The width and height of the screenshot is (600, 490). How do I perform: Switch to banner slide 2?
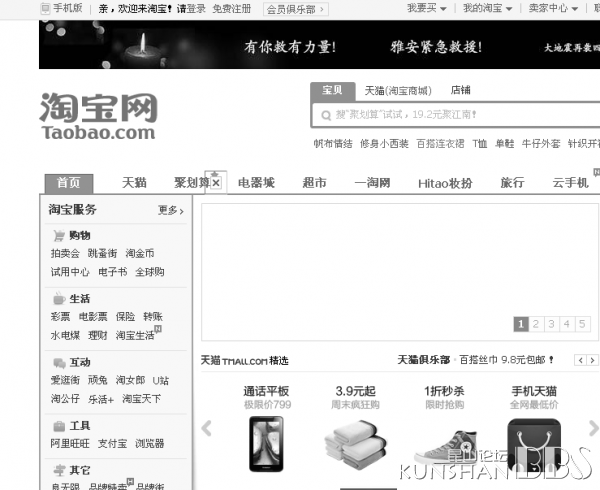tap(536, 324)
